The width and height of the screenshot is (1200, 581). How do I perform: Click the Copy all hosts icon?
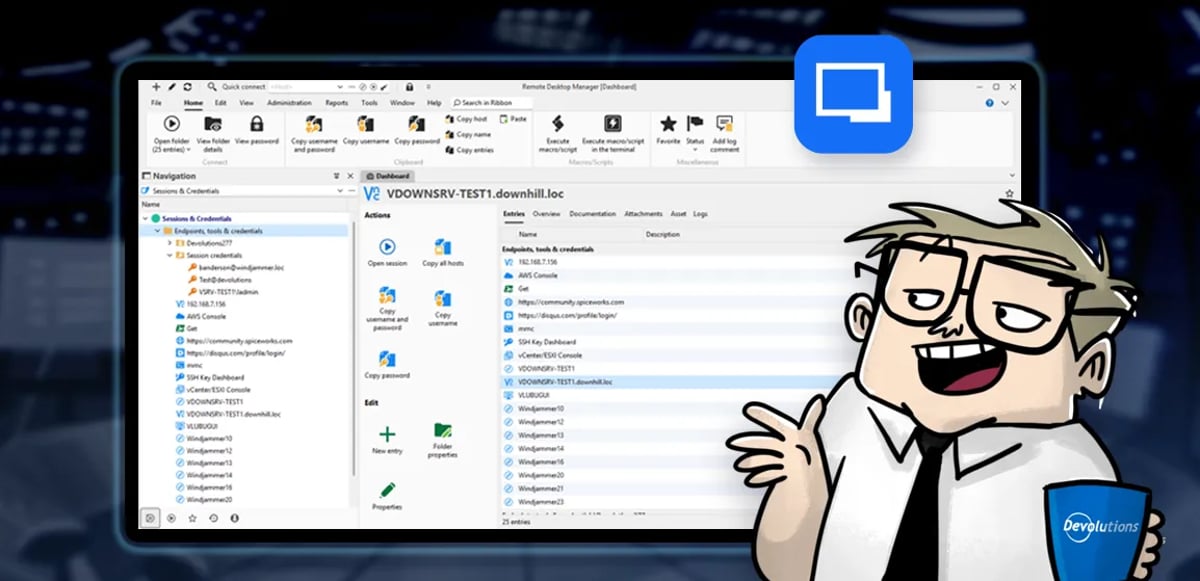click(443, 246)
